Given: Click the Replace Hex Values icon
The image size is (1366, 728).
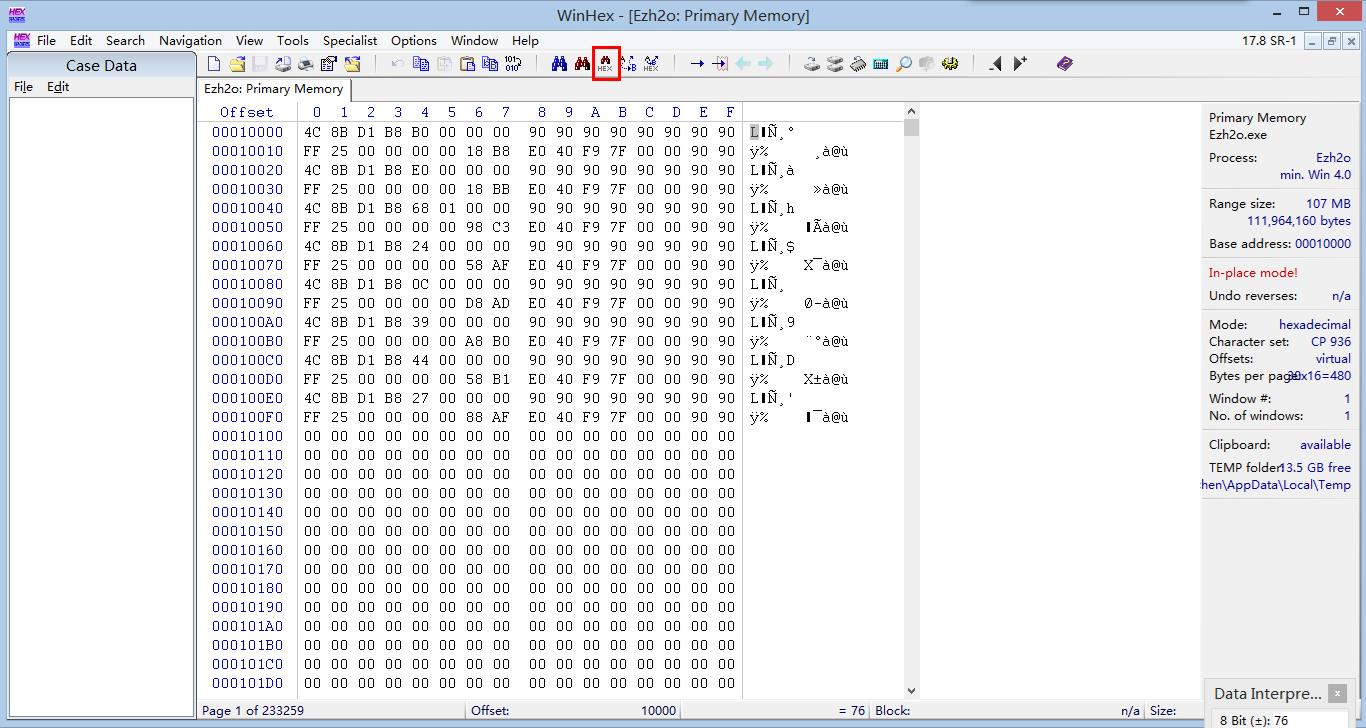Looking at the screenshot, I should point(651,64).
